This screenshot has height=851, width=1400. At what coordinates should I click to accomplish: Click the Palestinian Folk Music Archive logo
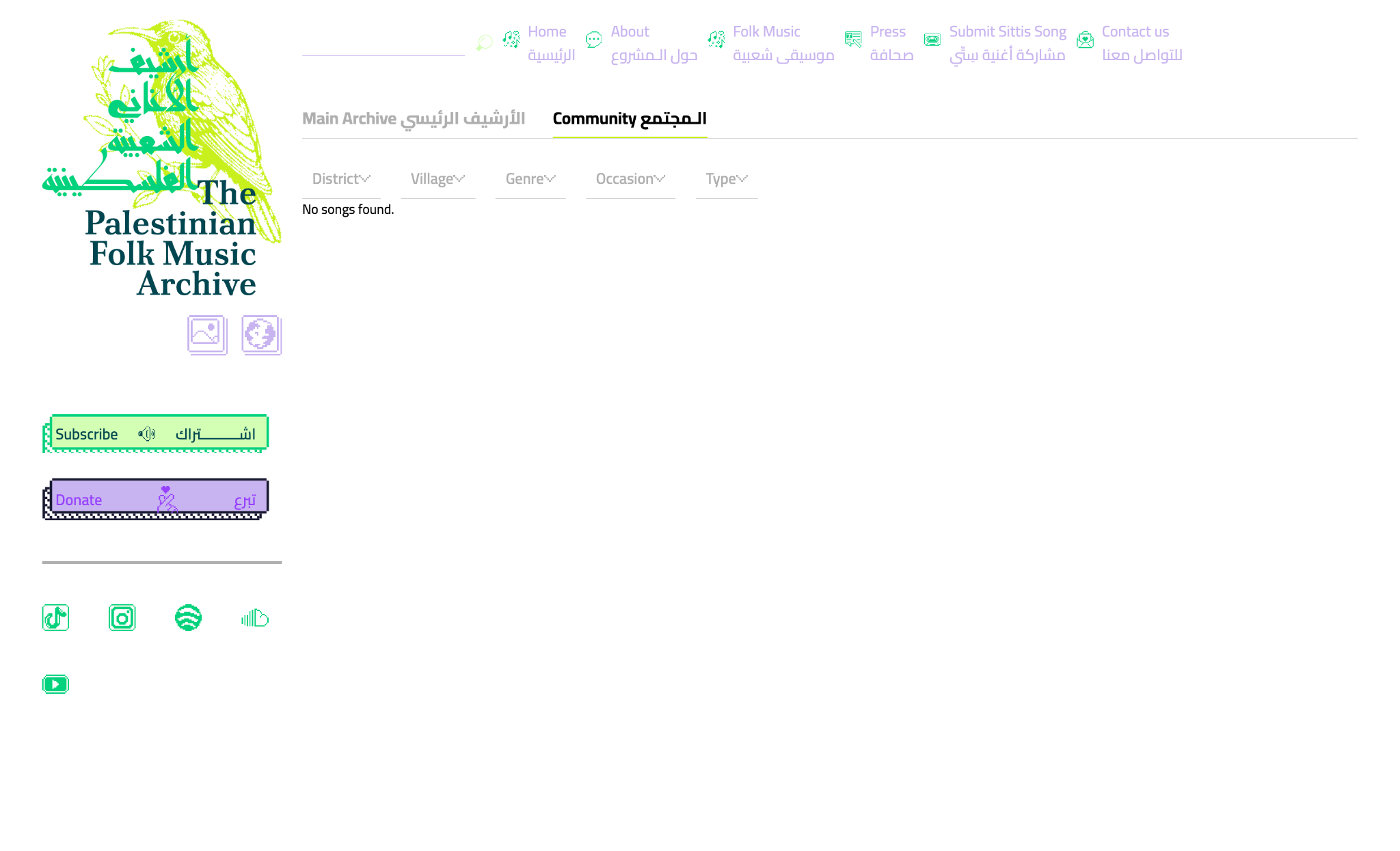[162, 159]
